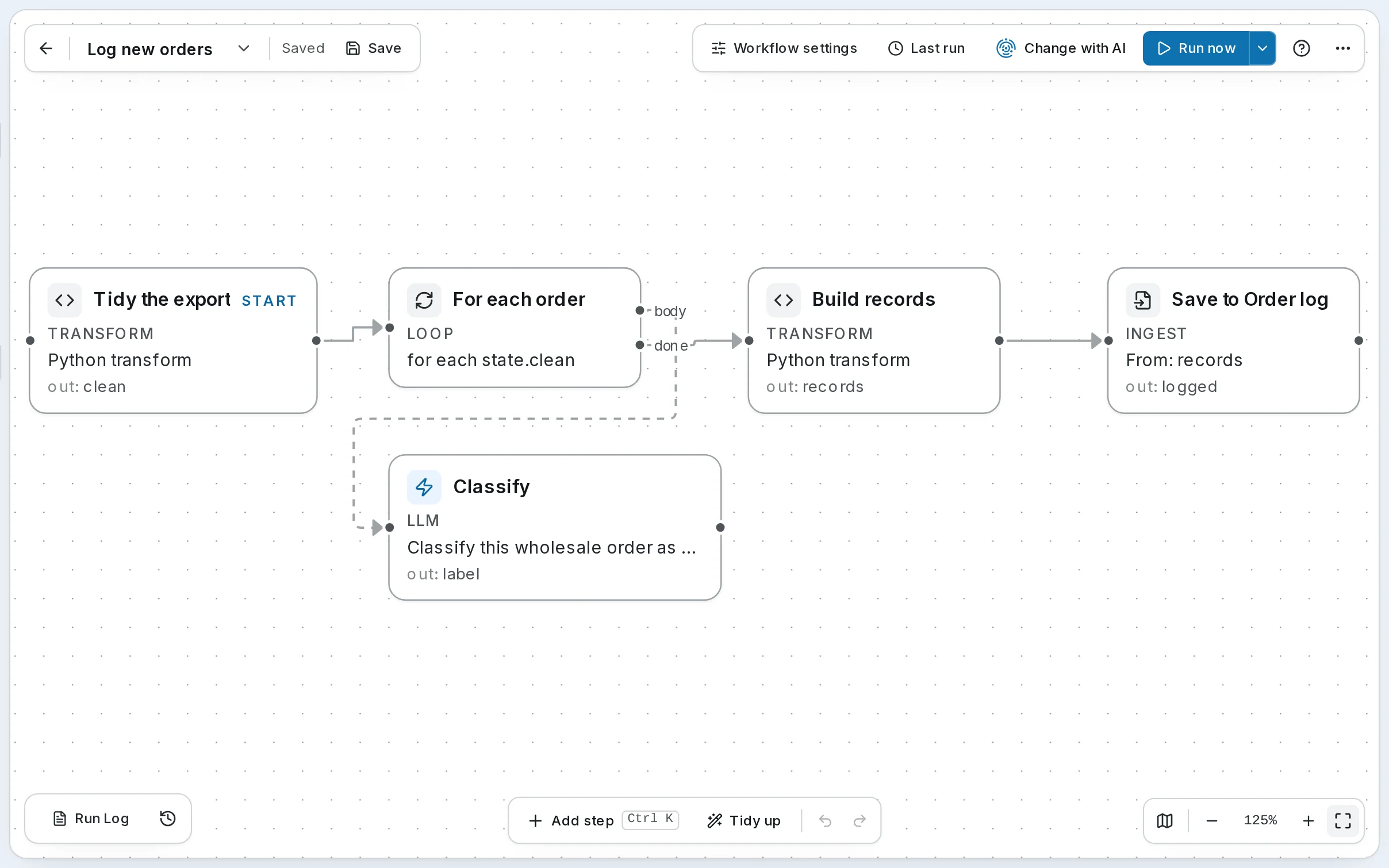Select the Tidy the export node title

(x=162, y=299)
